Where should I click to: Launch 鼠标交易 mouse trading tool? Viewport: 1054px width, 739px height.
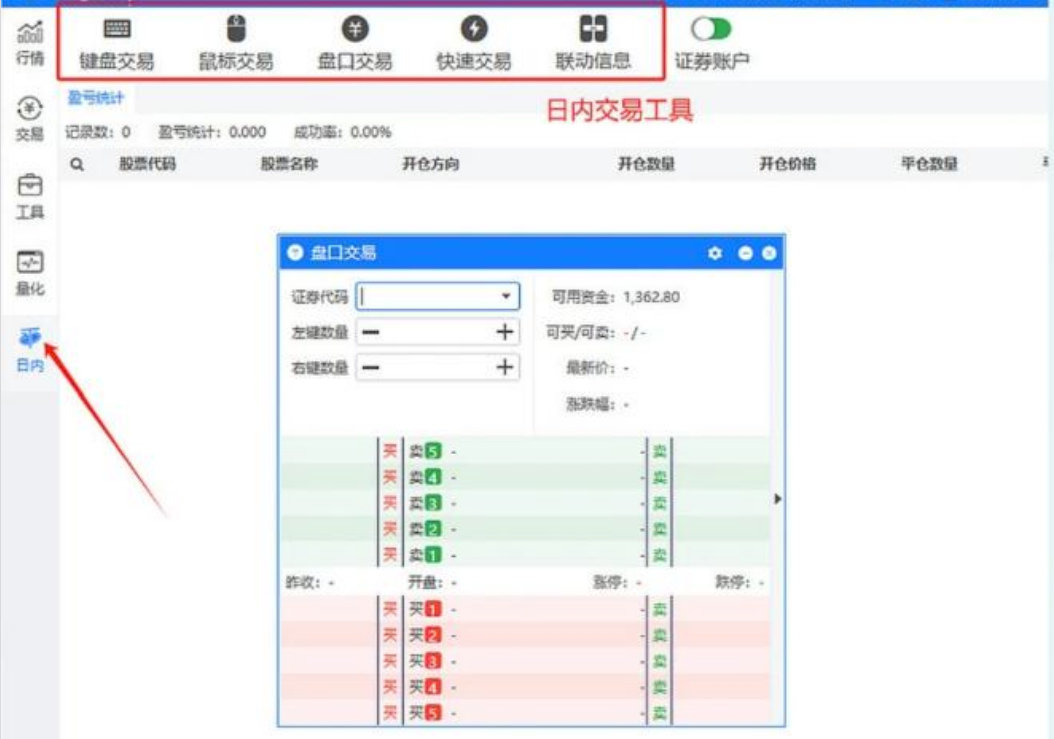tap(236, 43)
